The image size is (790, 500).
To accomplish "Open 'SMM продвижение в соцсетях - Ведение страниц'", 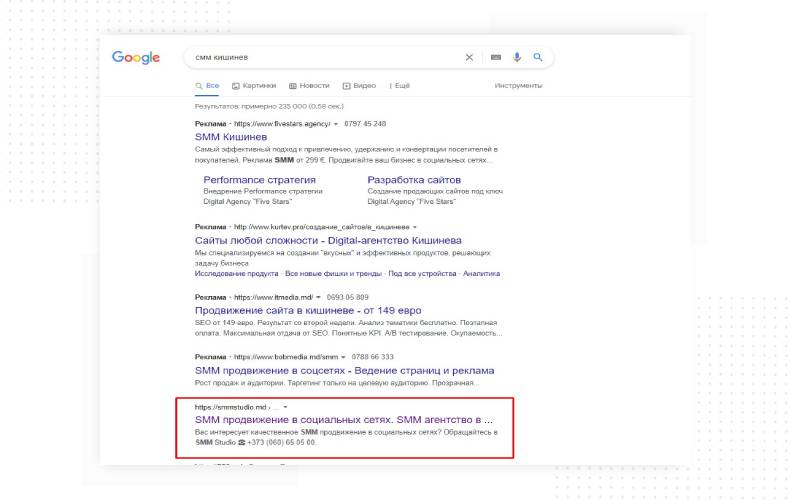I will click(345, 370).
